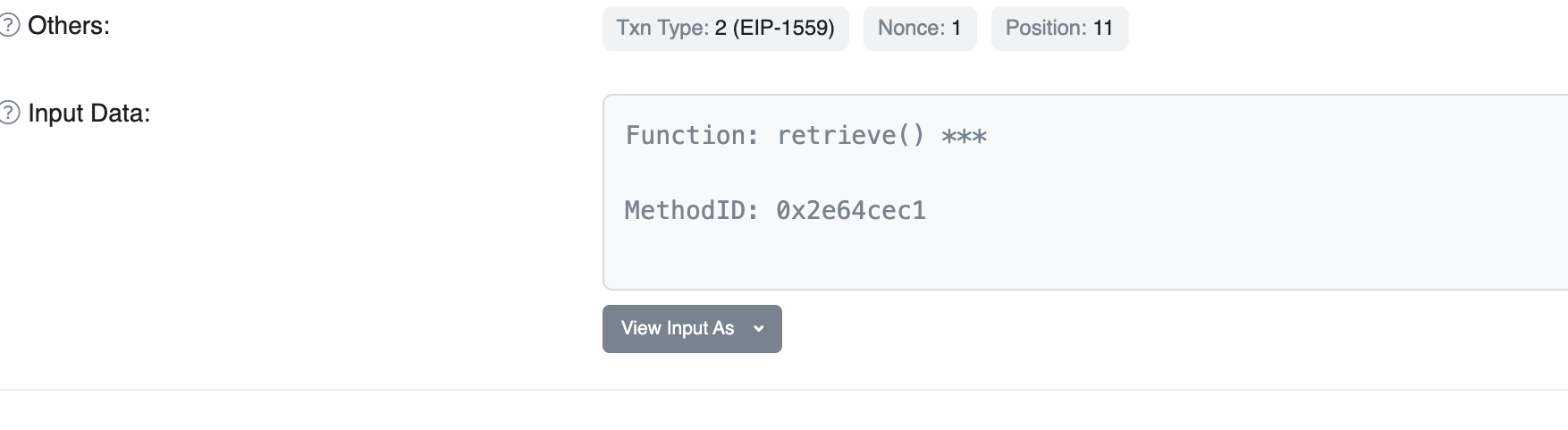
Task: Click the Position value 11
Action: 1103,29
